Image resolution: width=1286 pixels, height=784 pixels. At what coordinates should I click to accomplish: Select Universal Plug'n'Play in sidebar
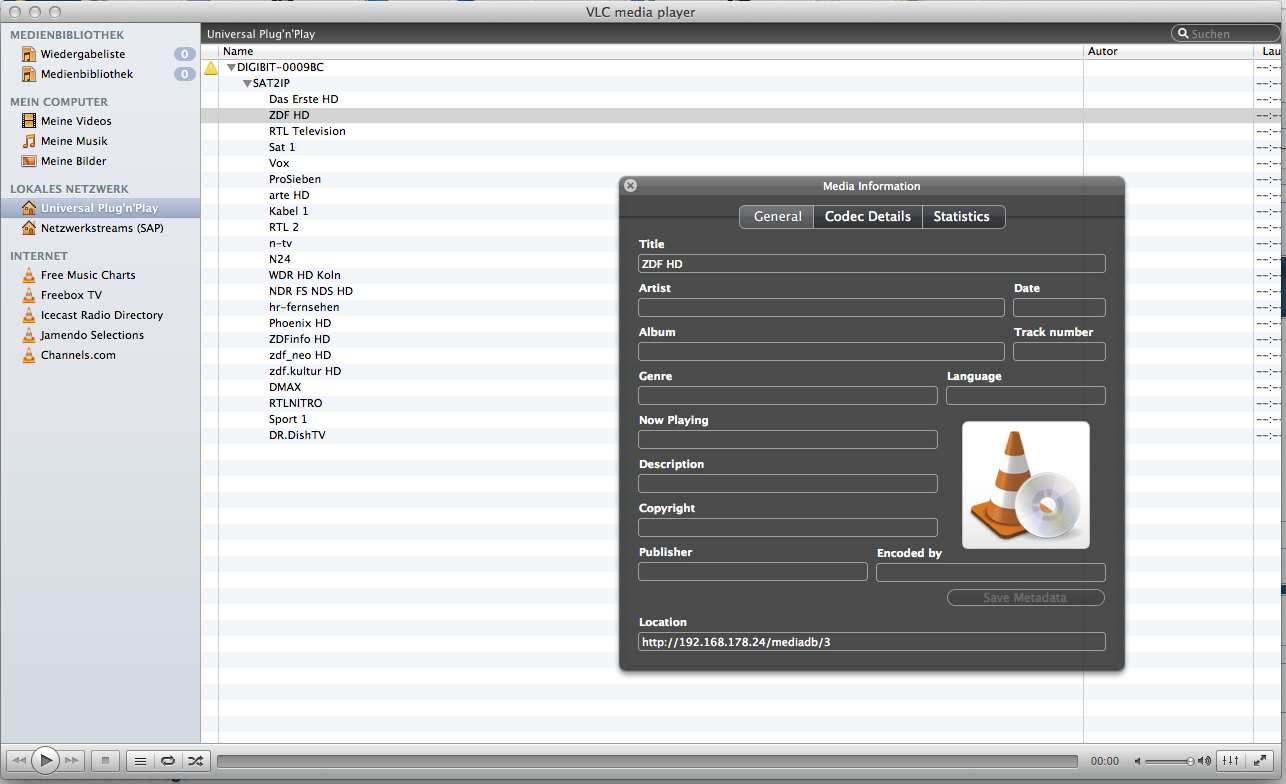pos(99,208)
